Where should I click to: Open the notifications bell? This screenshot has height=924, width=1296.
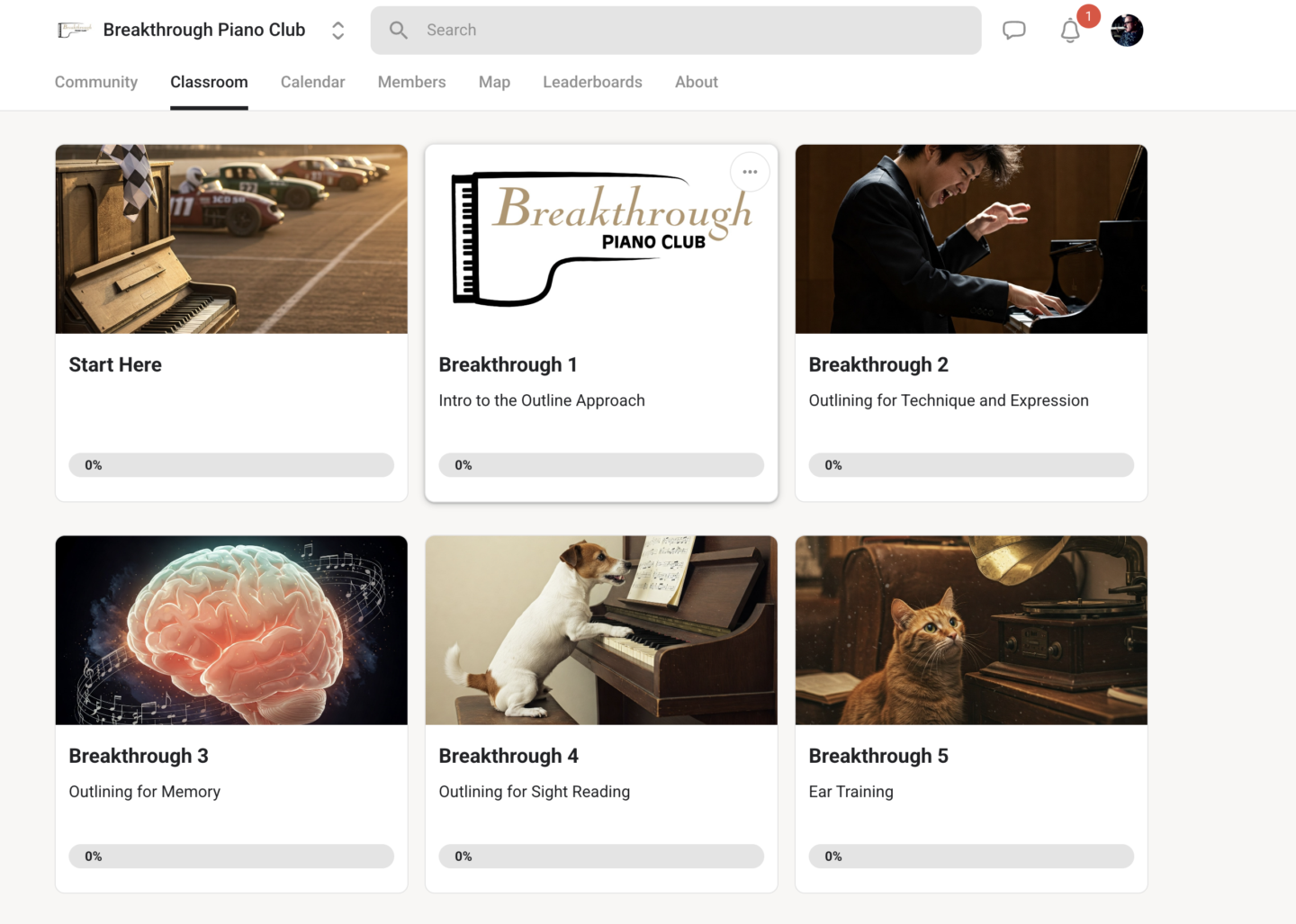click(1069, 31)
